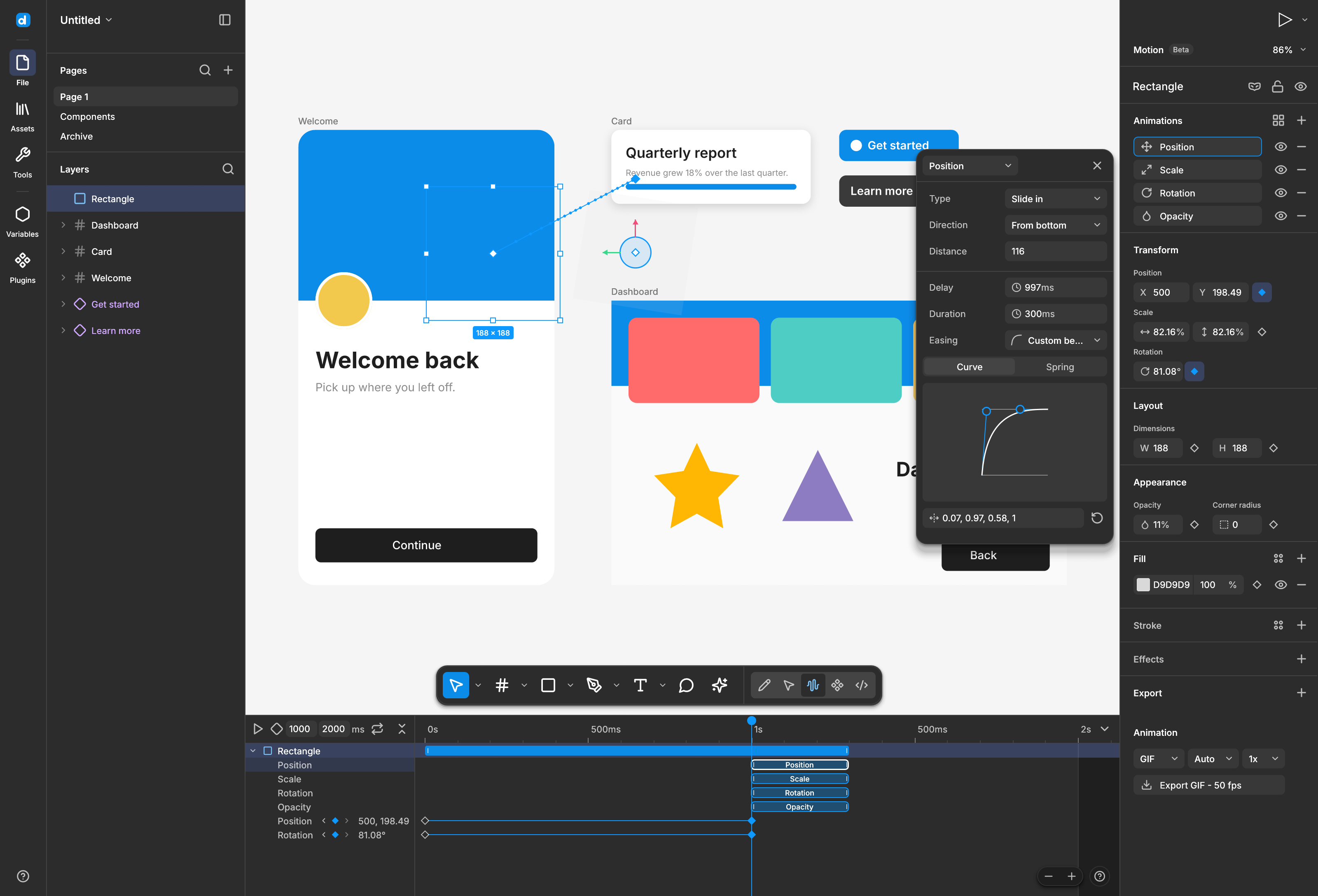Open code view in toolbar
Screen dimensions: 1318x896
[x=862, y=685]
